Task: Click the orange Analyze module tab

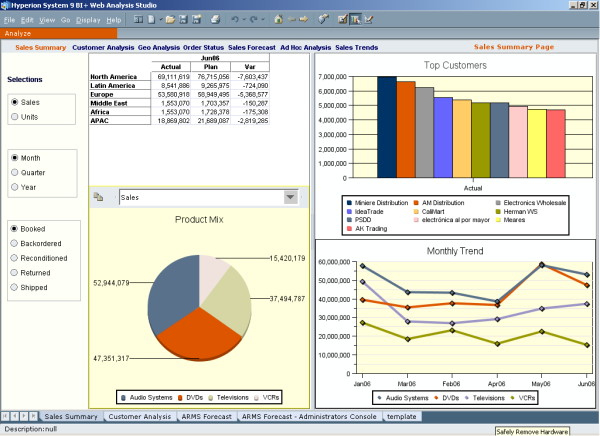Action: [x=59, y=33]
